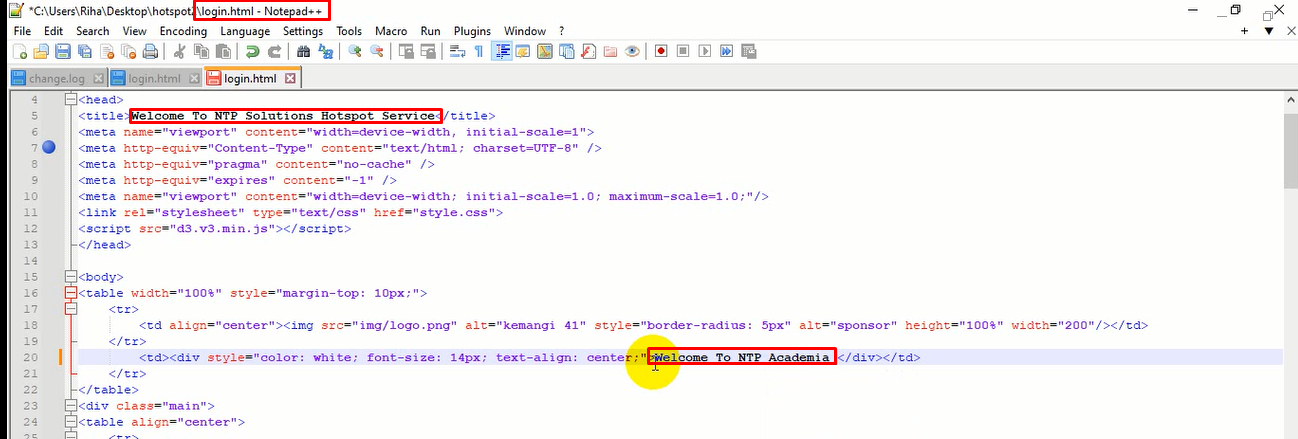Close the change.log tab
The height and width of the screenshot is (439, 1298).
[97, 78]
